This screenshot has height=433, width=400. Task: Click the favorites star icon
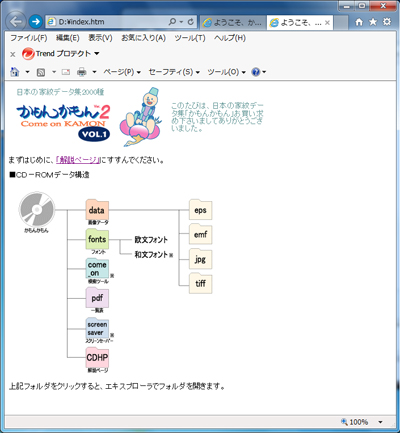pos(373,22)
